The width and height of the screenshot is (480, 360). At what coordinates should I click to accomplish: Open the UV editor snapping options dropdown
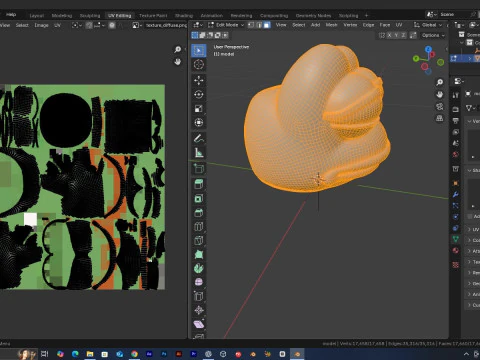[99, 25]
